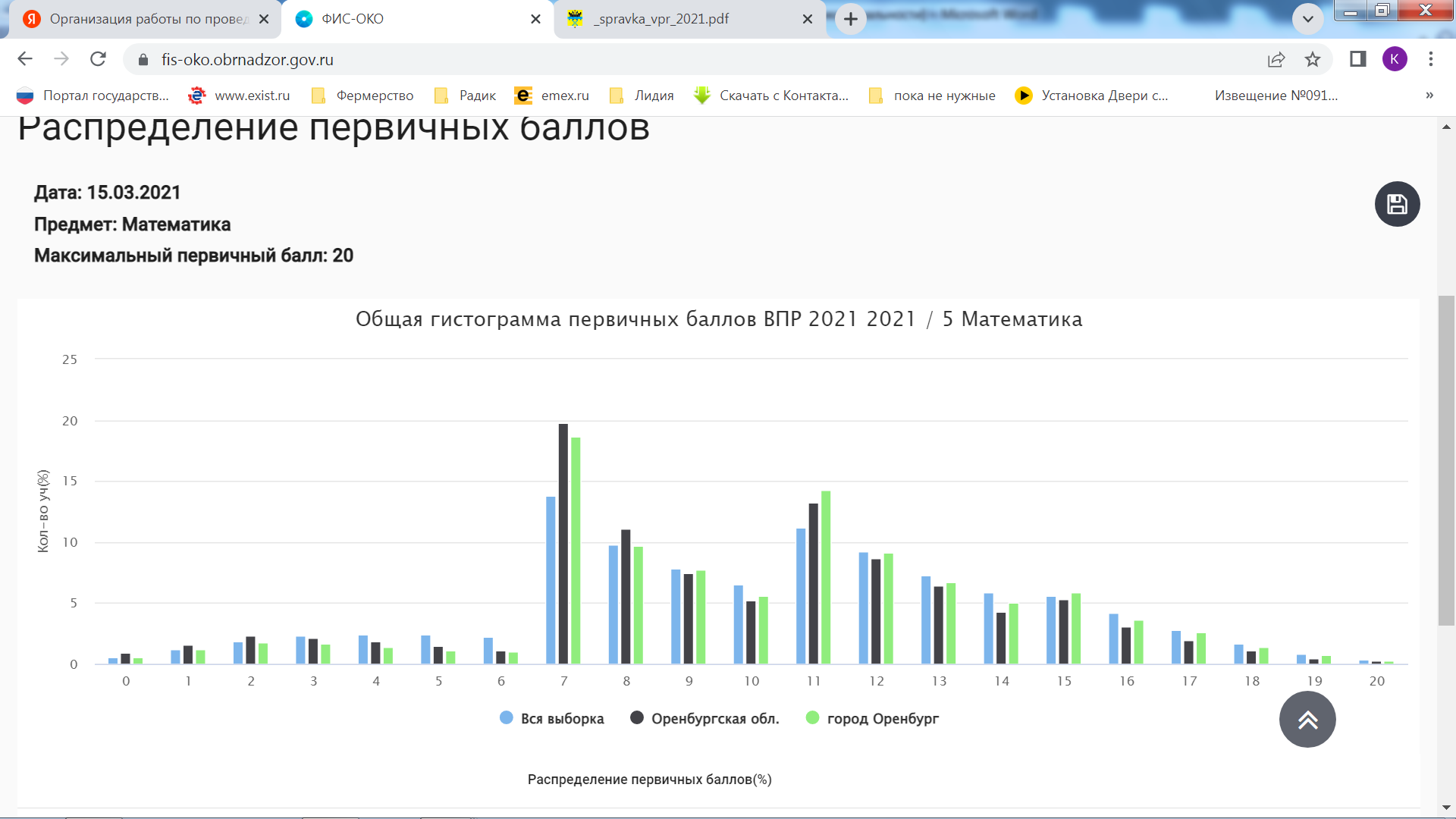Click the x-axis label 20
The width and height of the screenshot is (1456, 819).
tap(1377, 681)
